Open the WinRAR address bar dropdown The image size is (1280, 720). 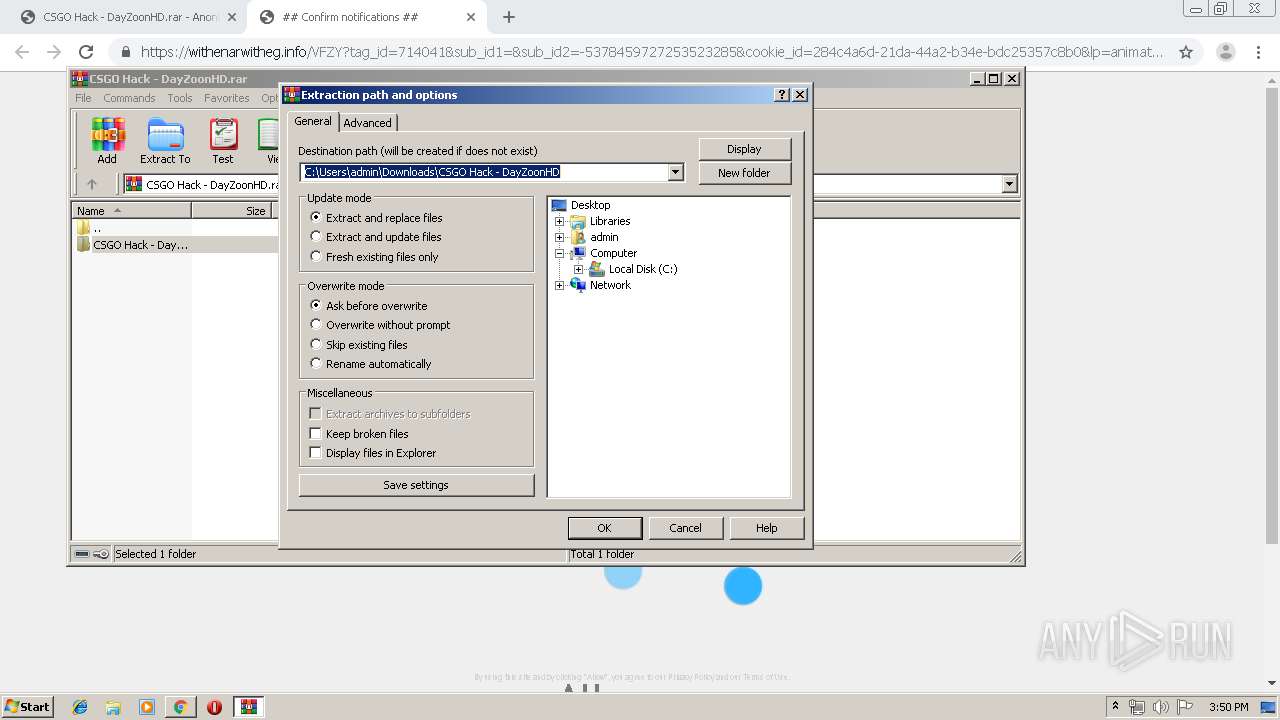[1009, 184]
